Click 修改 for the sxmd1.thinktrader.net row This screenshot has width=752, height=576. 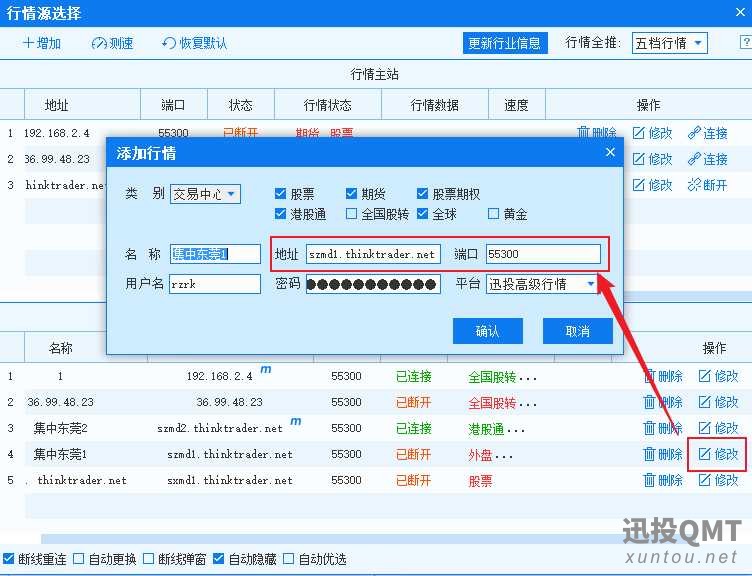pos(718,480)
